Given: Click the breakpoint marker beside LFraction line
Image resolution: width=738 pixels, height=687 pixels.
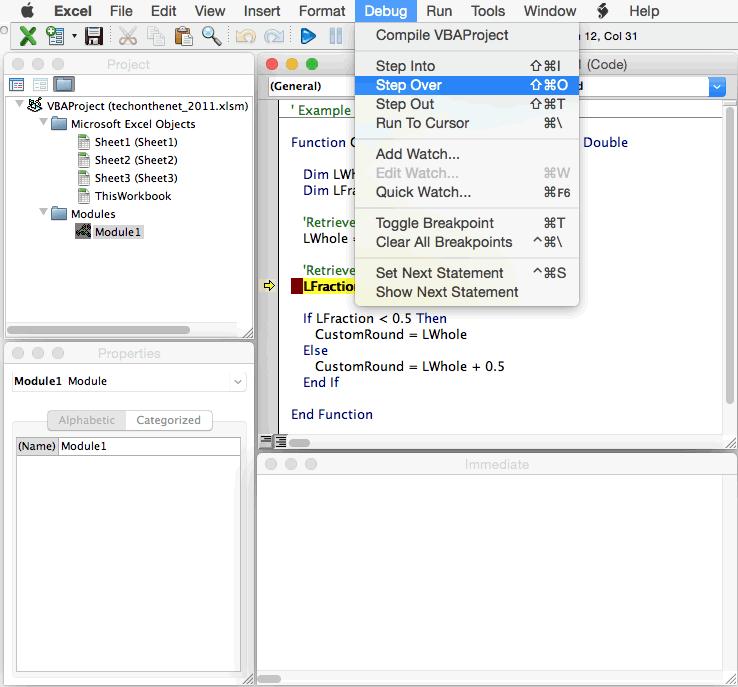Looking at the screenshot, I should pyautogui.click(x=297, y=286).
